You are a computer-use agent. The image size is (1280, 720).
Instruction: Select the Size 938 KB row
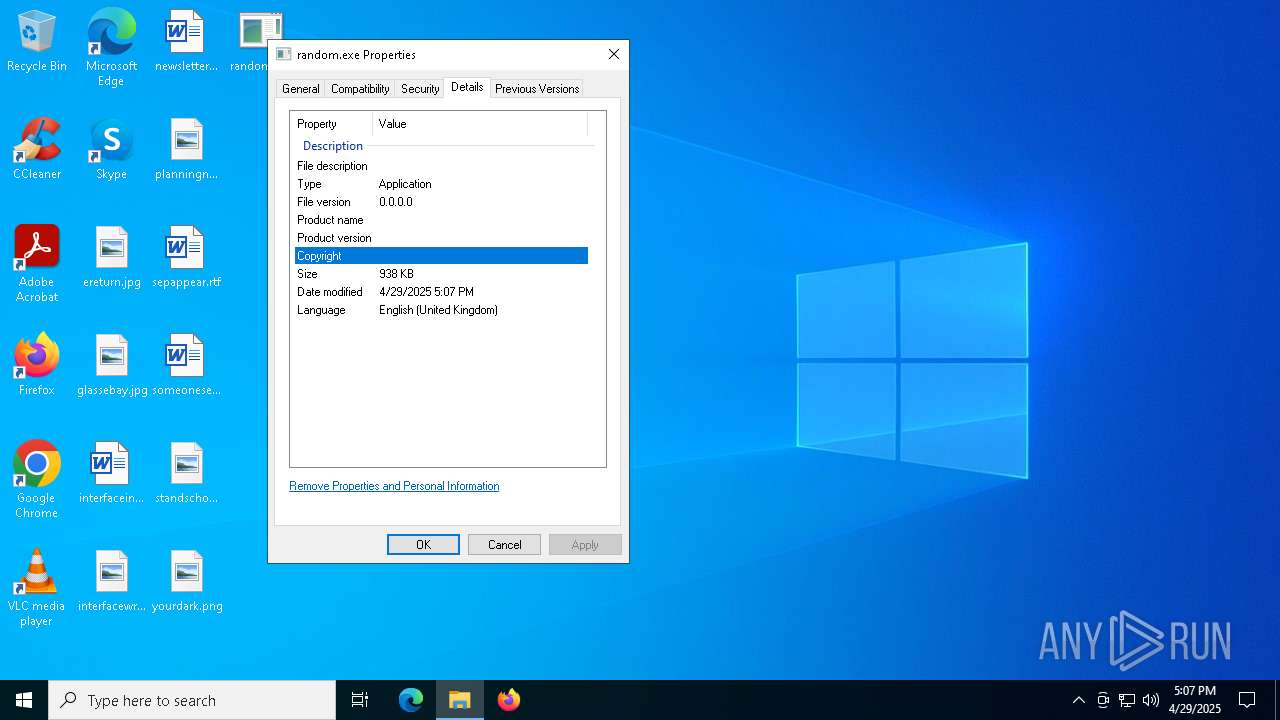pos(441,274)
